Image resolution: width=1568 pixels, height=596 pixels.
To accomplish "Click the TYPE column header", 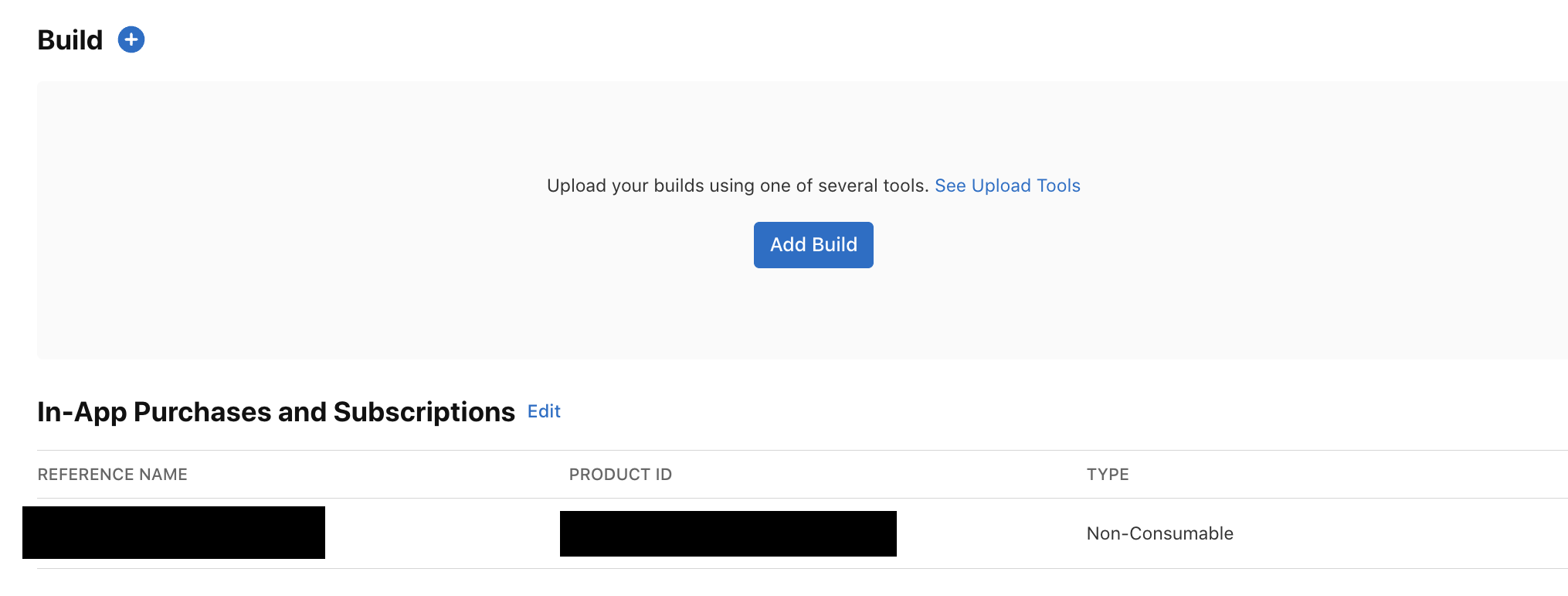I will pos(1108,475).
